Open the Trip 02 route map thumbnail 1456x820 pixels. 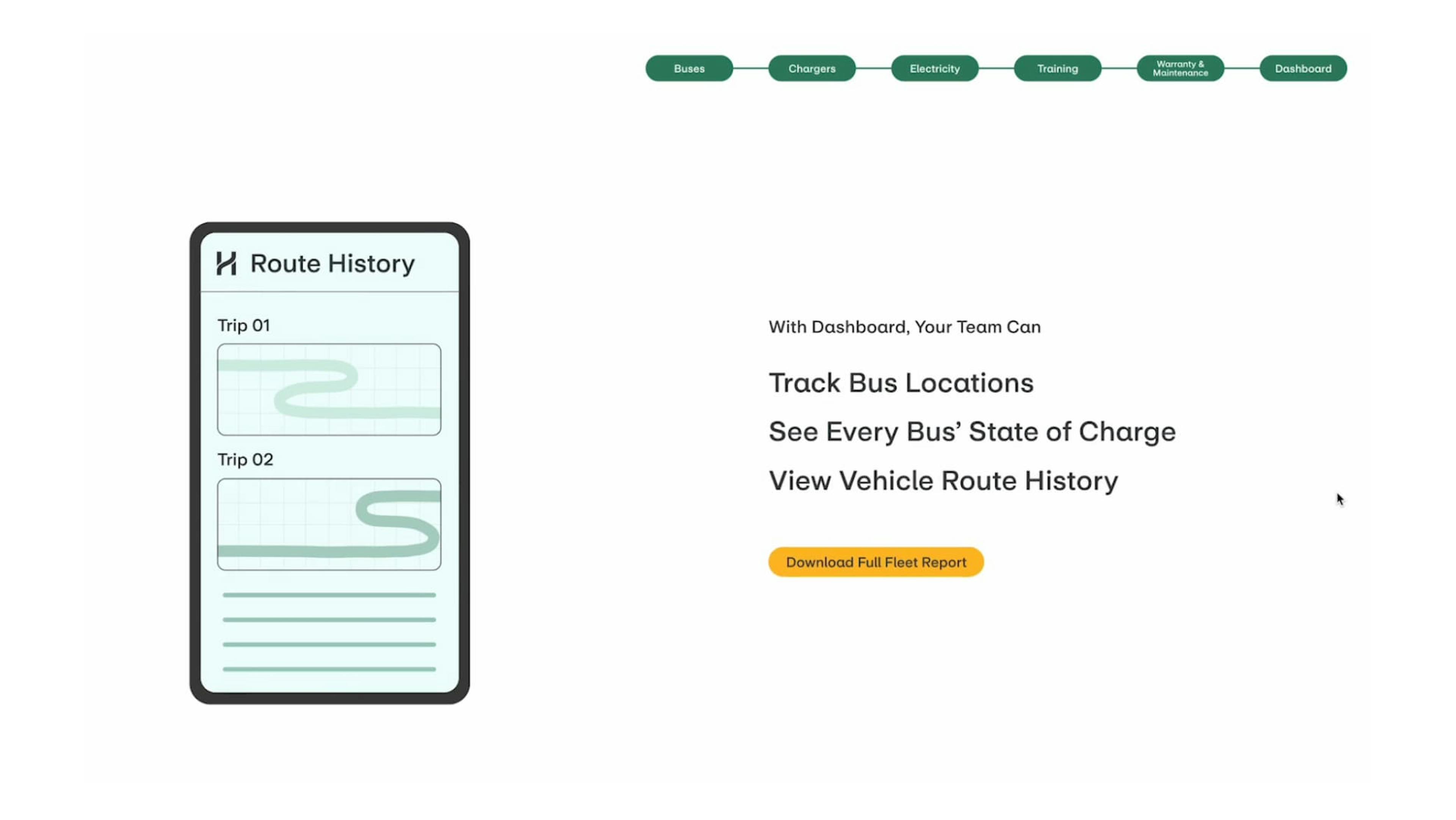tap(329, 524)
